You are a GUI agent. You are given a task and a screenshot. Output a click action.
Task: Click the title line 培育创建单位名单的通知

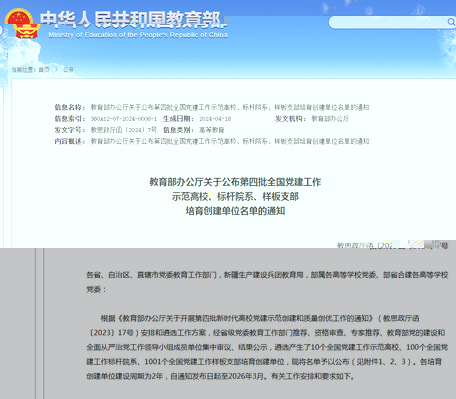235,211
